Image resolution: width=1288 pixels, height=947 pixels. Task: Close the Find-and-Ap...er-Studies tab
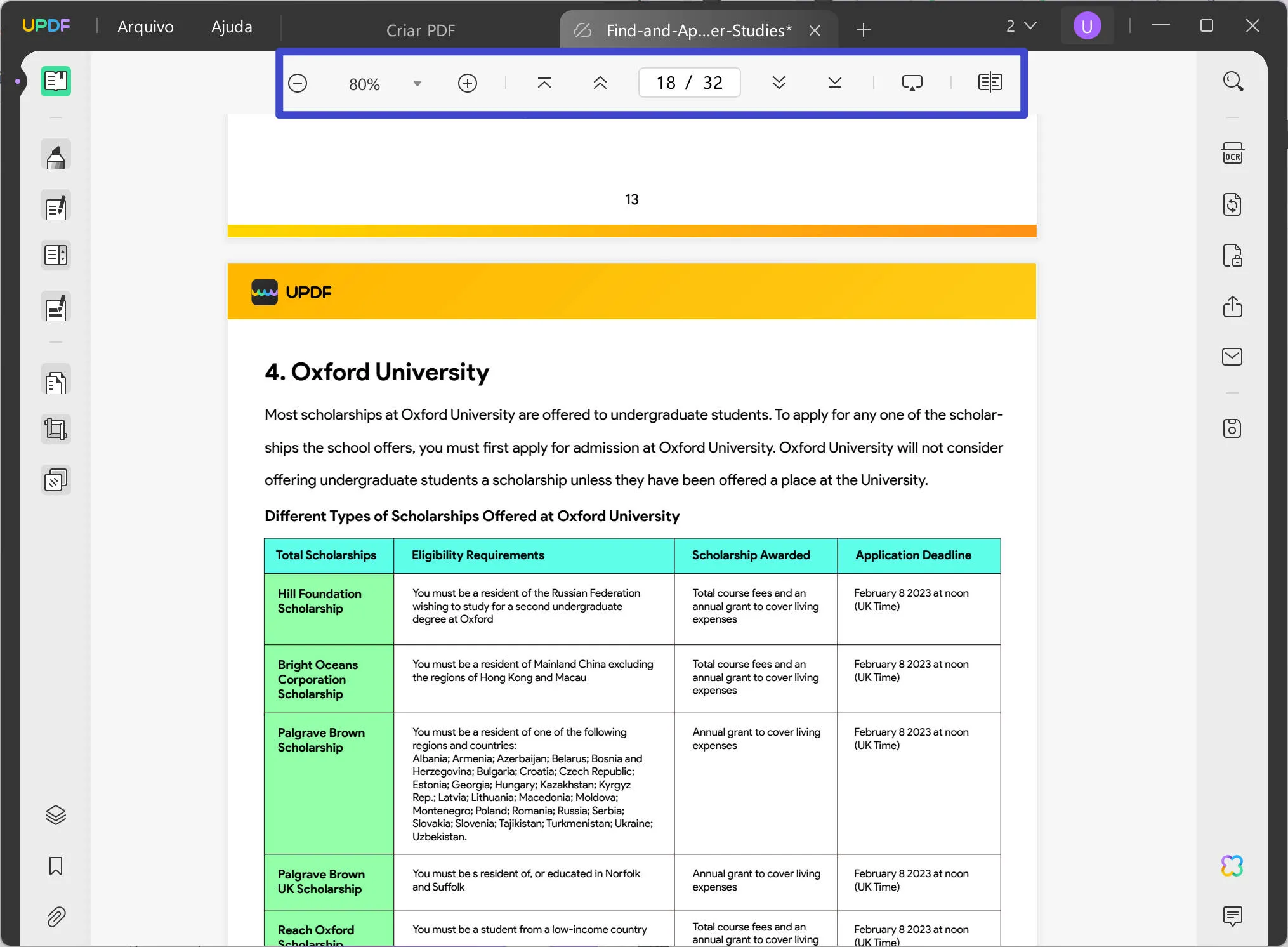point(815,30)
